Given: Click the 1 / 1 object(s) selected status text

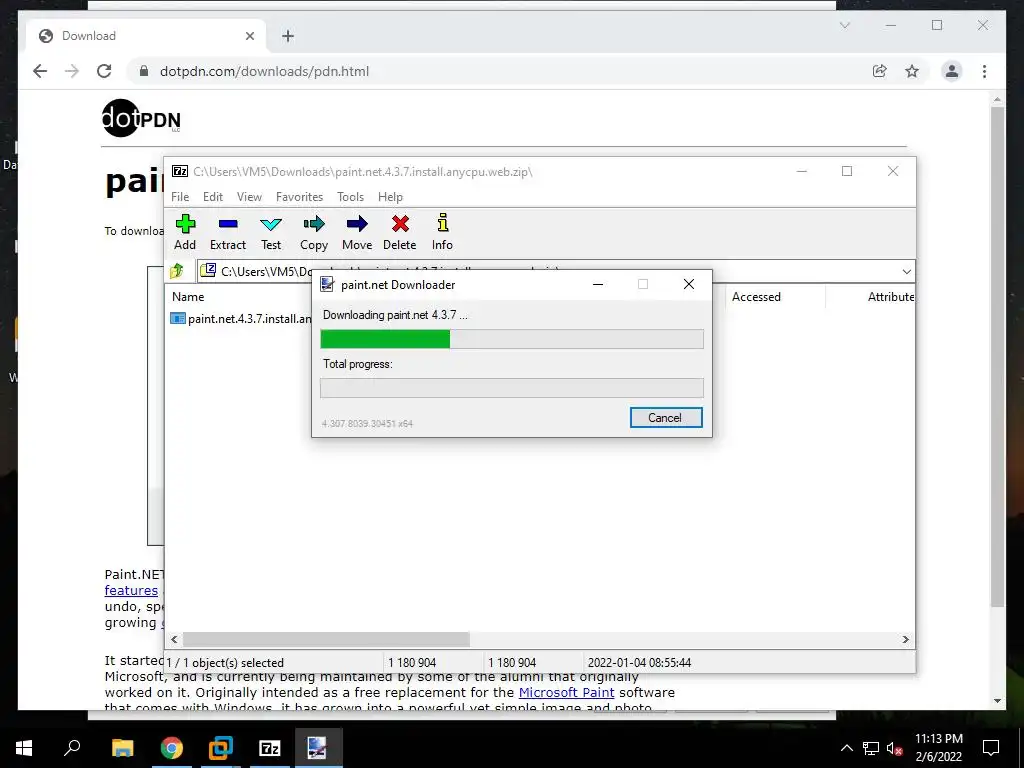Looking at the screenshot, I should [225, 663].
